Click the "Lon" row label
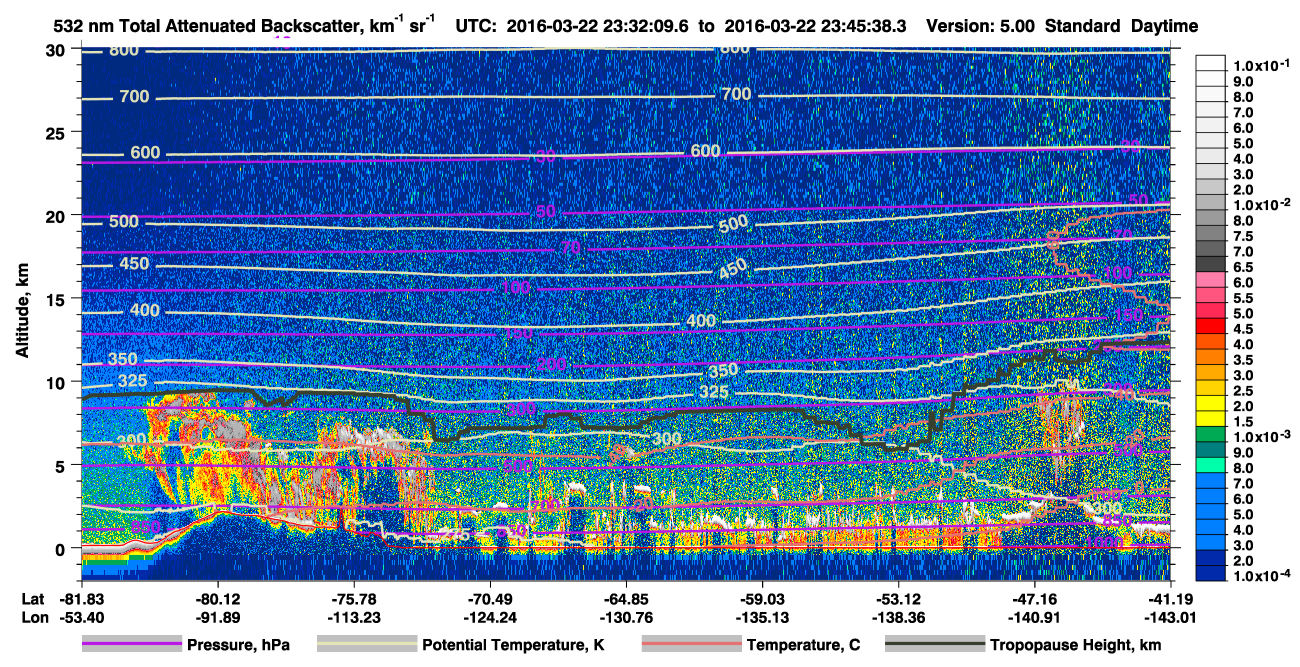Image resolution: width=1300 pixels, height=667 pixels. click(33, 616)
